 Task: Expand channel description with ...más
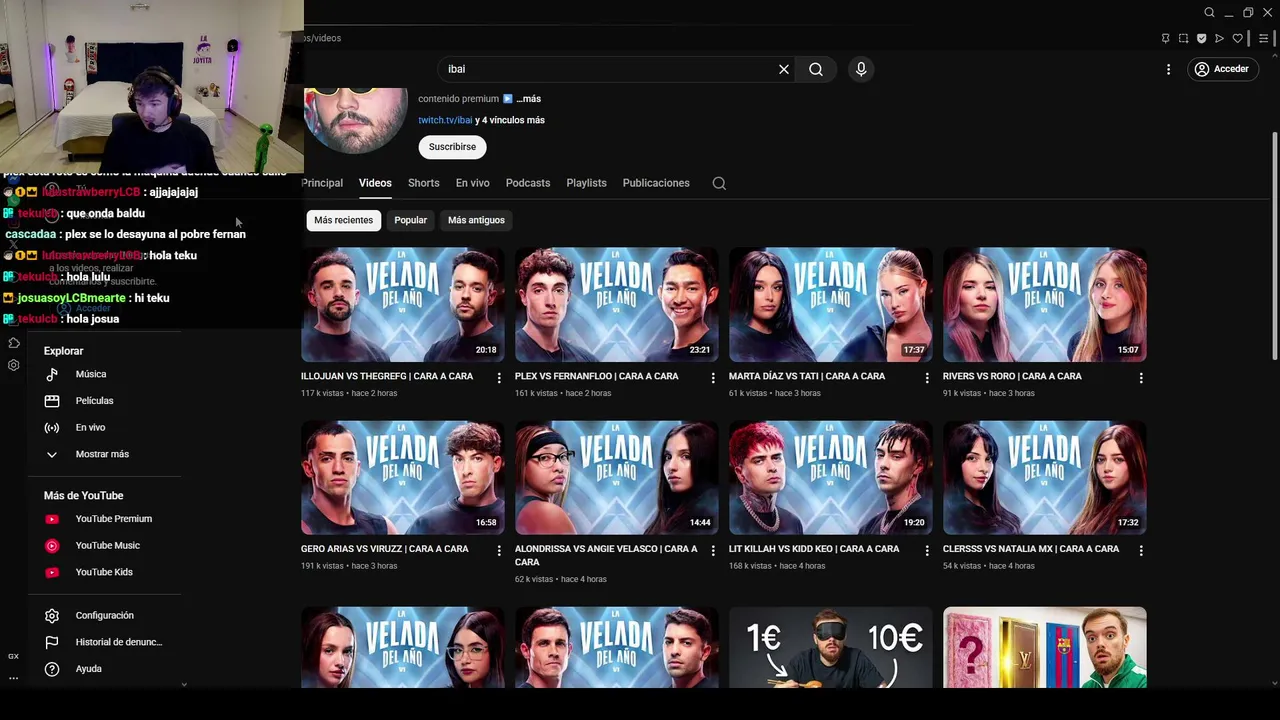point(528,99)
